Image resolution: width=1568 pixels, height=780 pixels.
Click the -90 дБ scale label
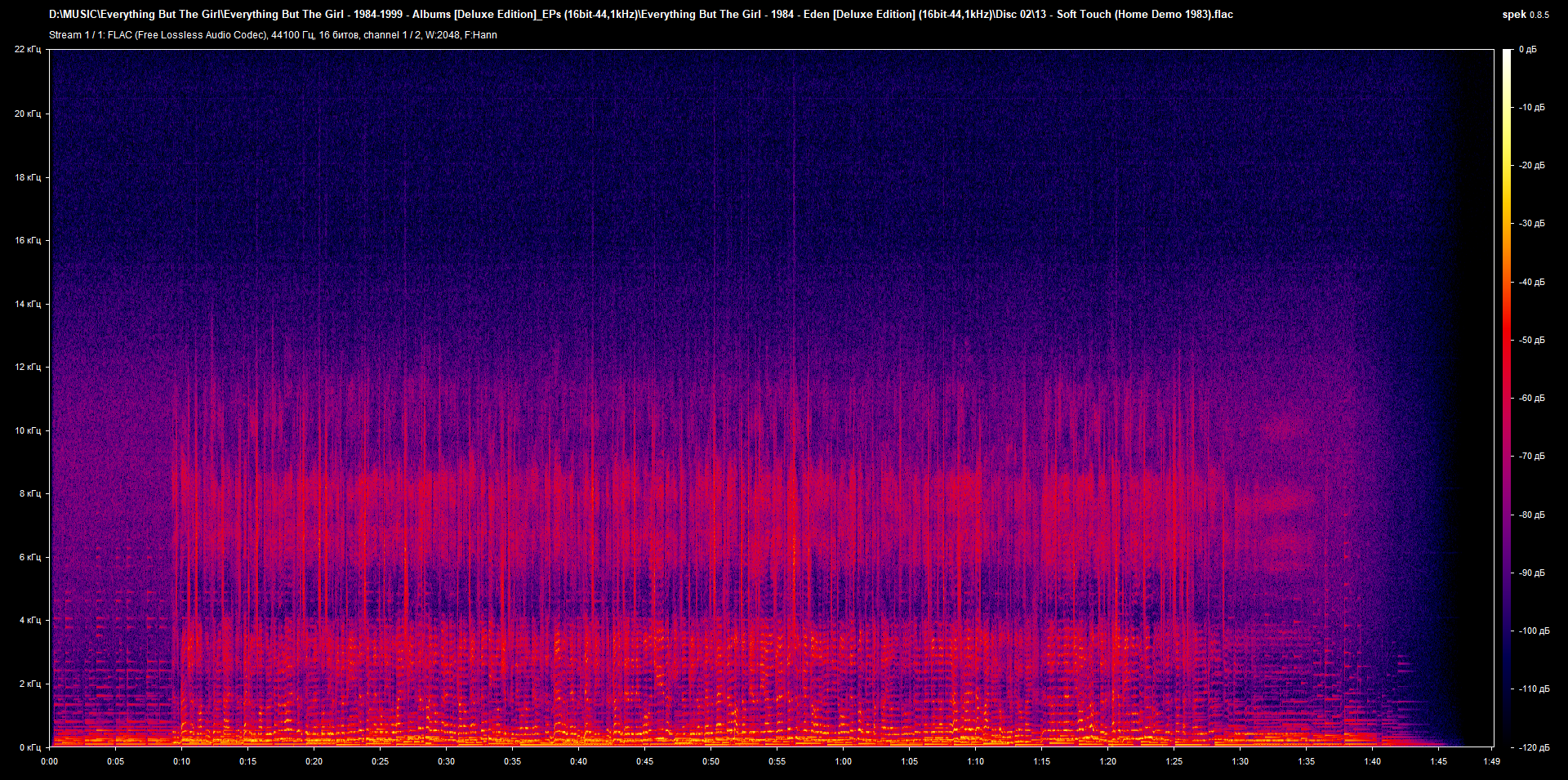[1531, 573]
